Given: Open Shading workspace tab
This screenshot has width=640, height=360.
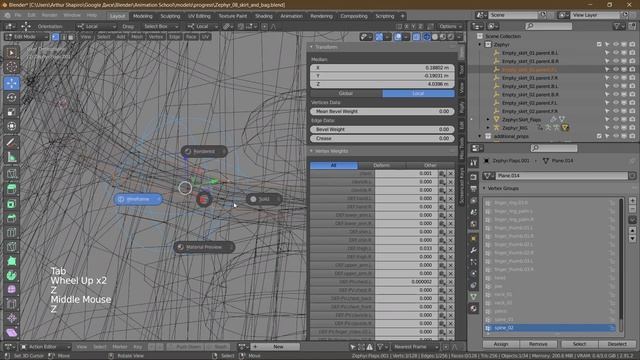Looking at the screenshot, I should [x=264, y=16].
